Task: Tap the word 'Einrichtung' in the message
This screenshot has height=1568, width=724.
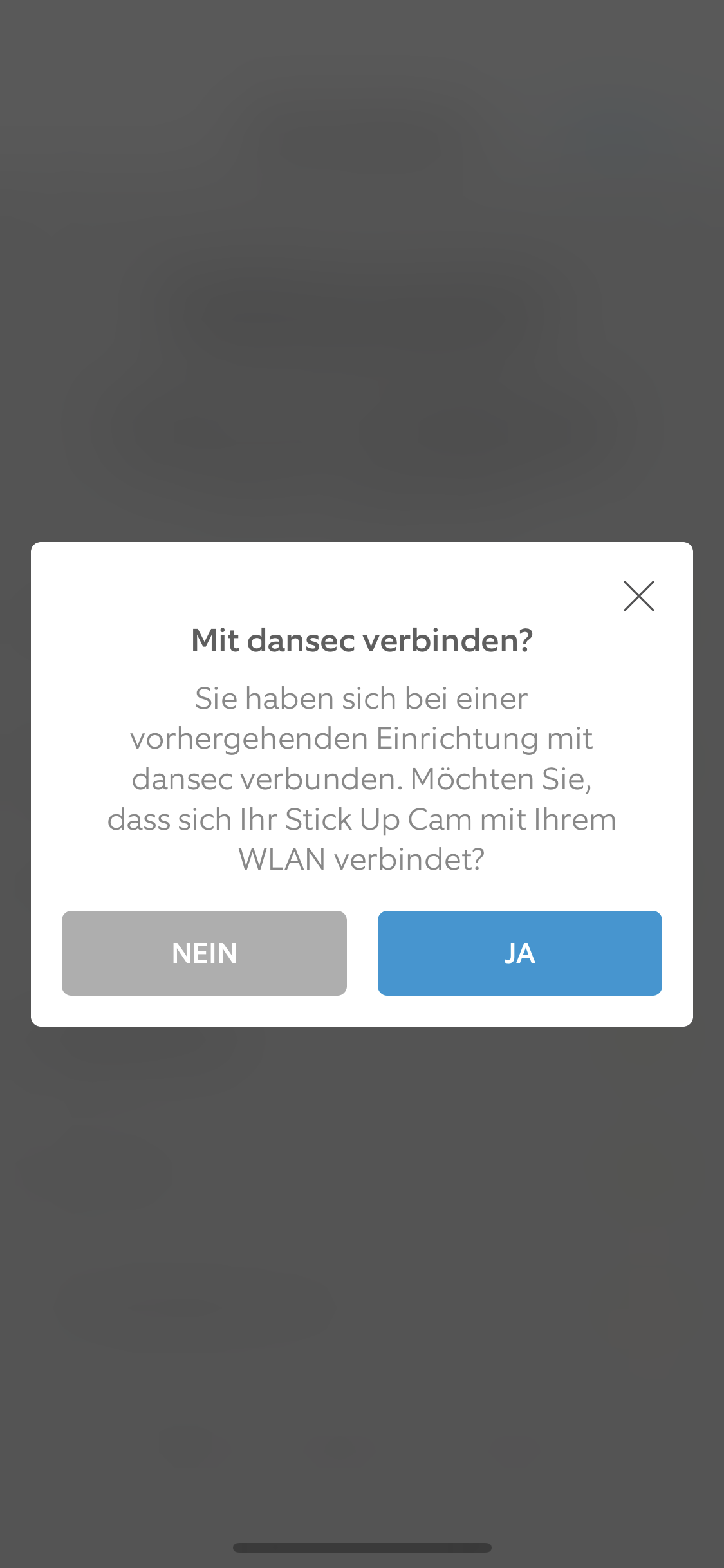Action: coord(457,738)
